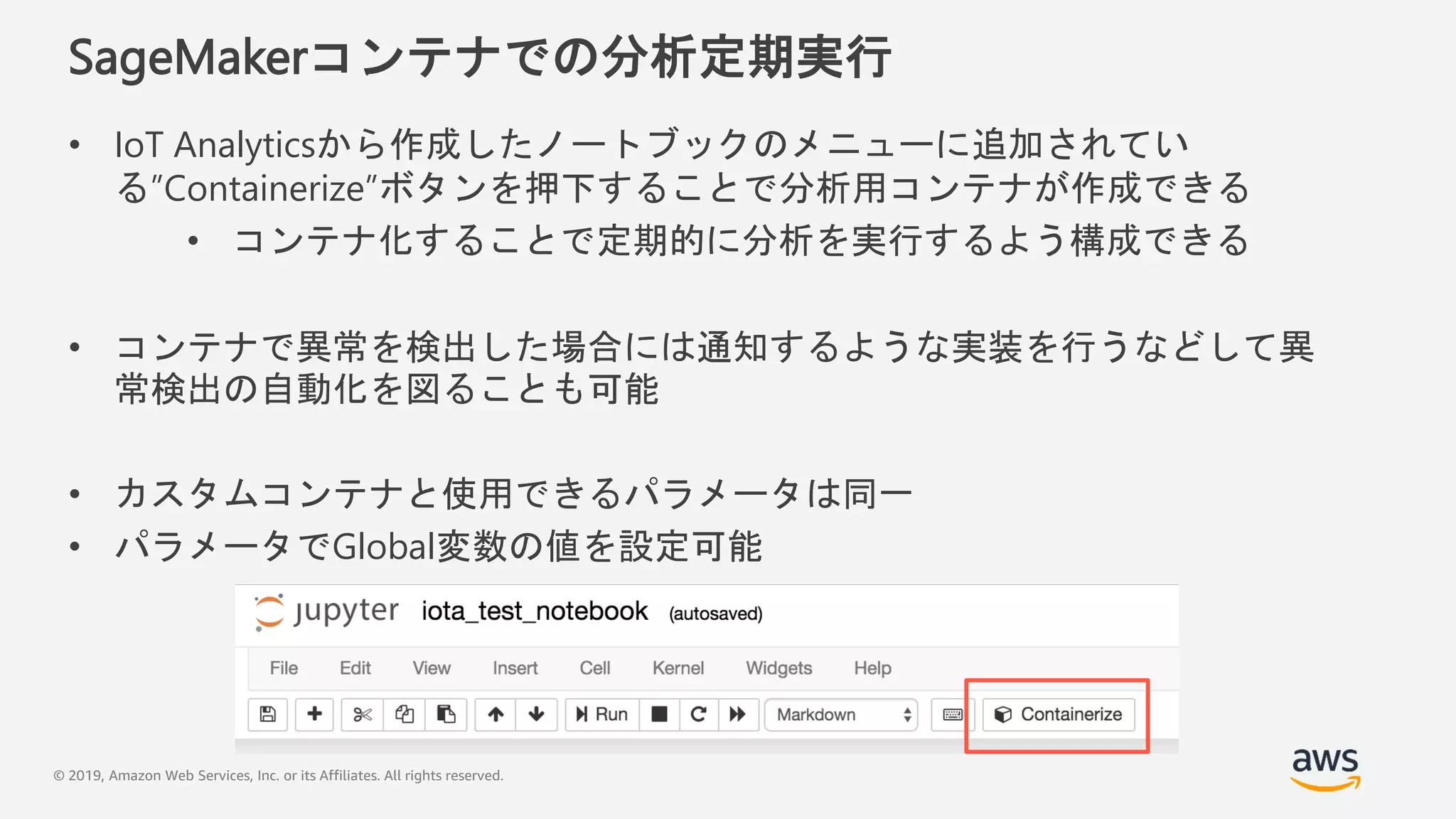1456x819 pixels.
Task: Open the Kernel menu
Action: click(x=678, y=668)
